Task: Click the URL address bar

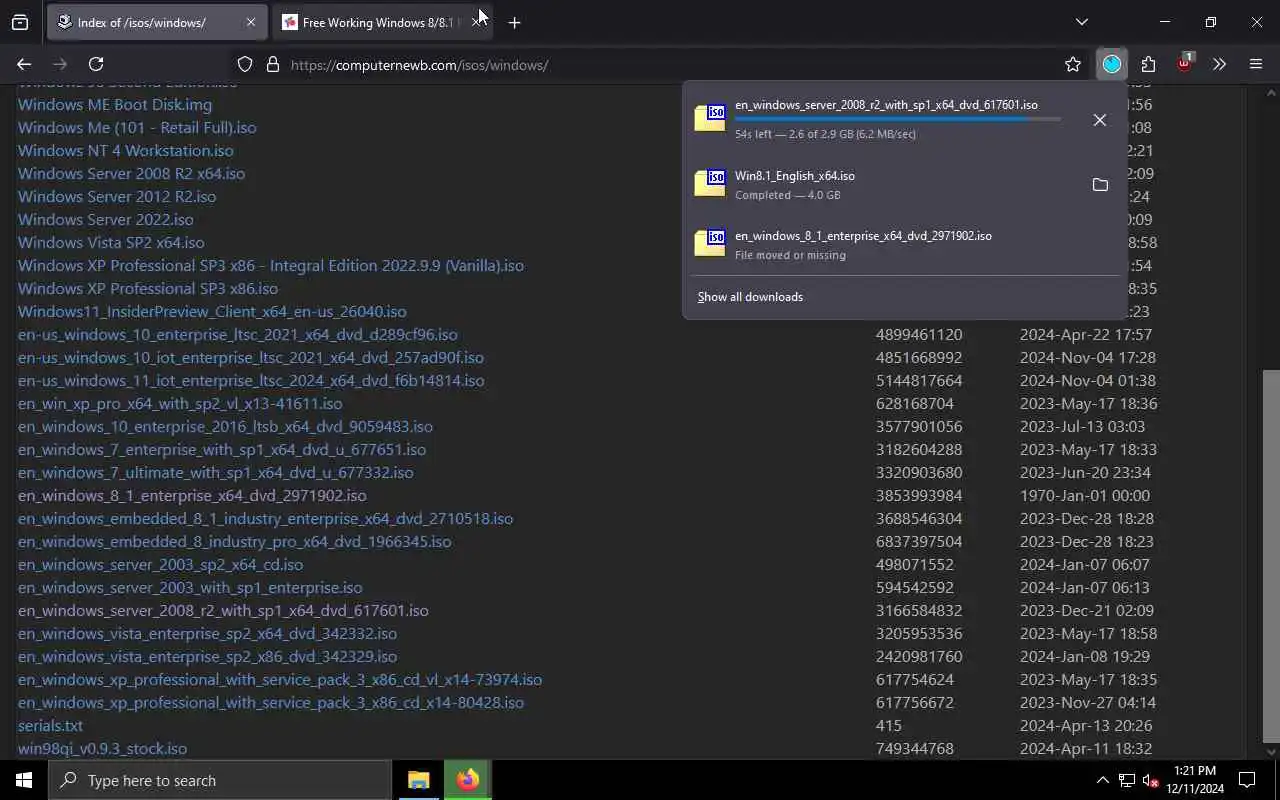Action: [660, 64]
